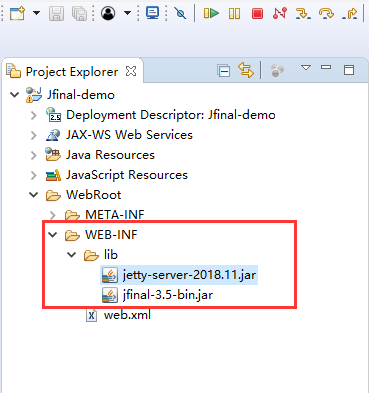Click the Suspend debug button
369x393 pixels.
pyautogui.click(x=234, y=13)
